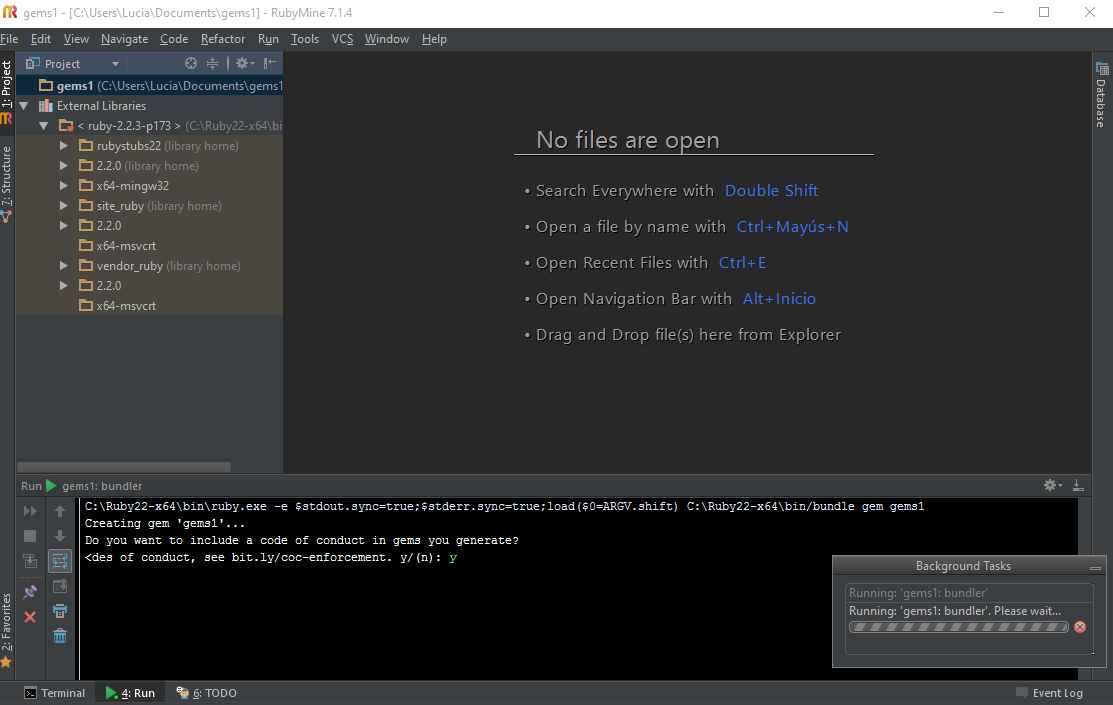Open the View menu
The image size is (1113, 705).
pos(76,39)
